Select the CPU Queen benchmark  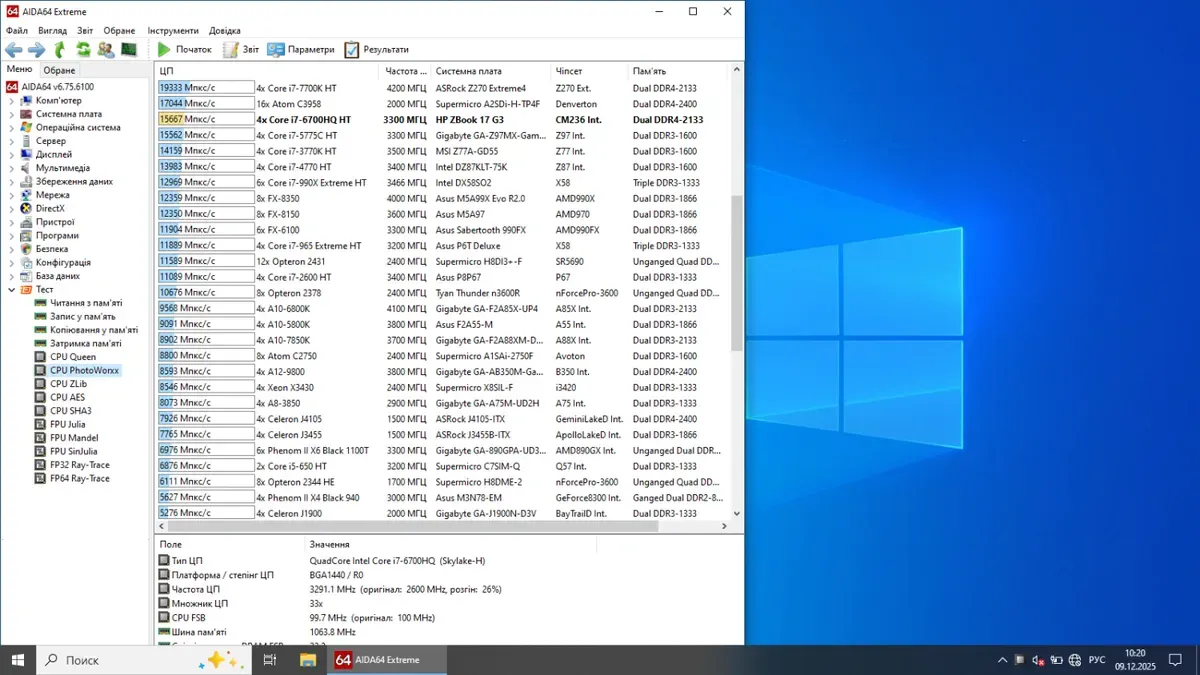click(x=73, y=357)
